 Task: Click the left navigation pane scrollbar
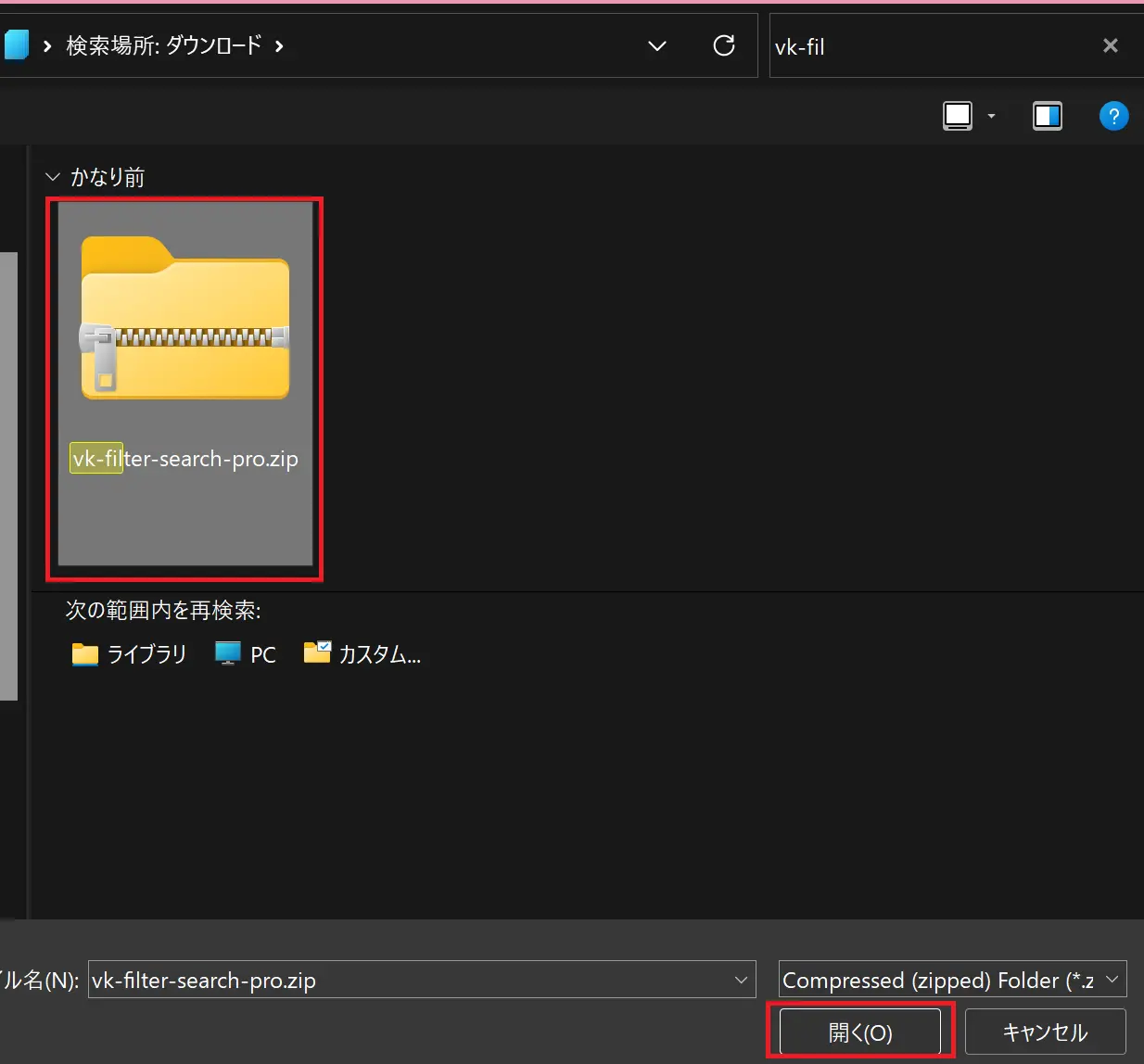pos(8,475)
